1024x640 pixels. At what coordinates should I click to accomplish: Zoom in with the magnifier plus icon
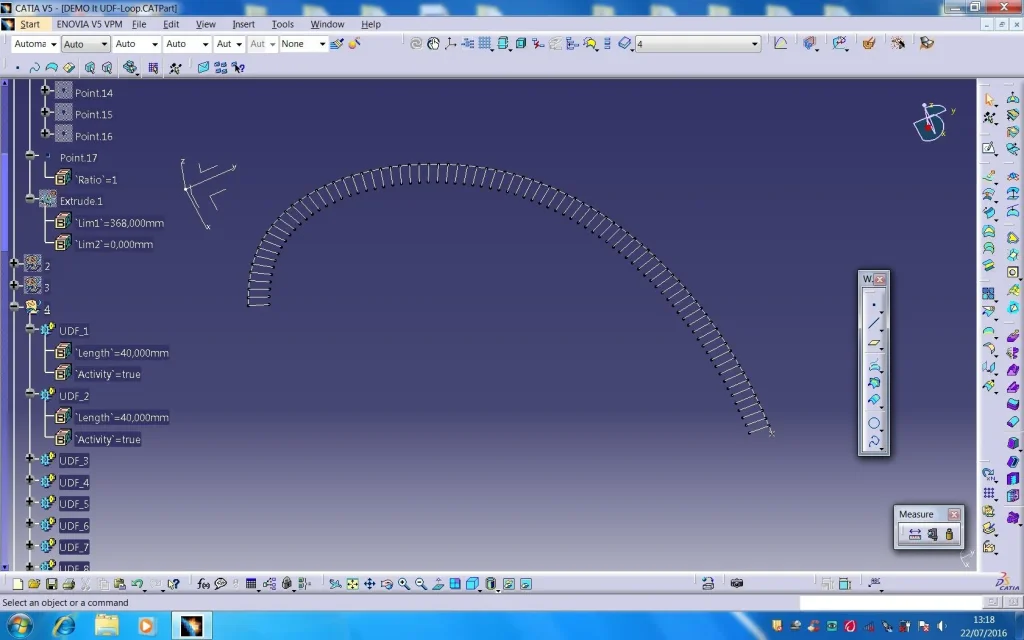pyautogui.click(x=404, y=584)
